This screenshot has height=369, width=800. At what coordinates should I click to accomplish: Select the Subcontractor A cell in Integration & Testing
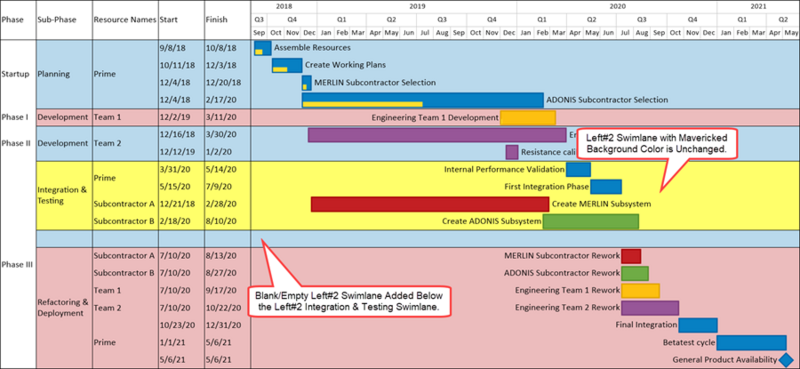(124, 204)
